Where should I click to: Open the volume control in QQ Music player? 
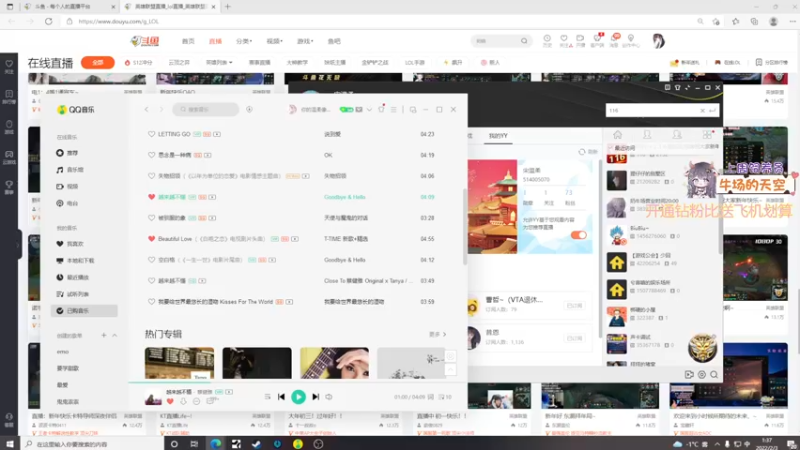(329, 396)
